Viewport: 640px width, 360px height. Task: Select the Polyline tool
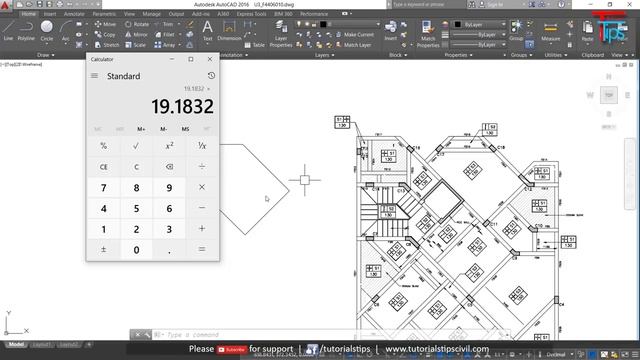pos(26,31)
